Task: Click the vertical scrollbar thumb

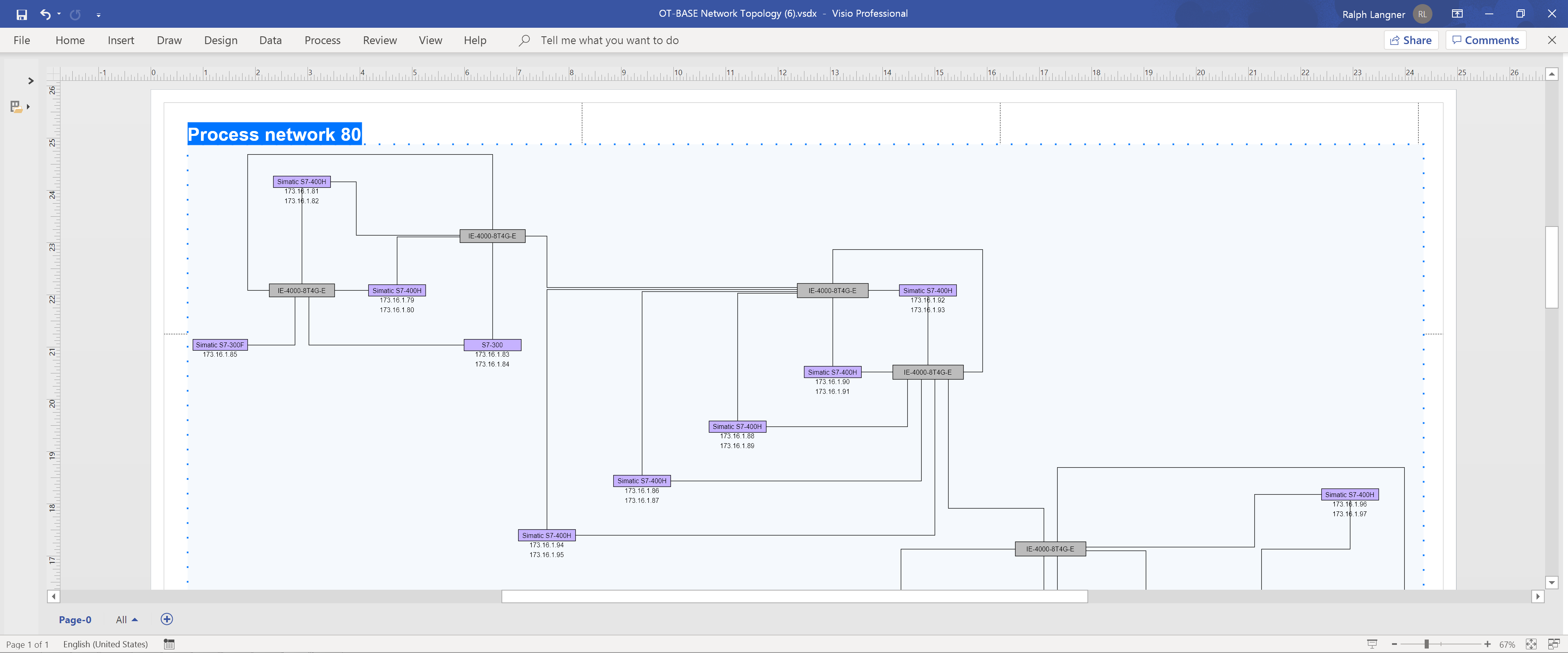Action: coord(1552,267)
